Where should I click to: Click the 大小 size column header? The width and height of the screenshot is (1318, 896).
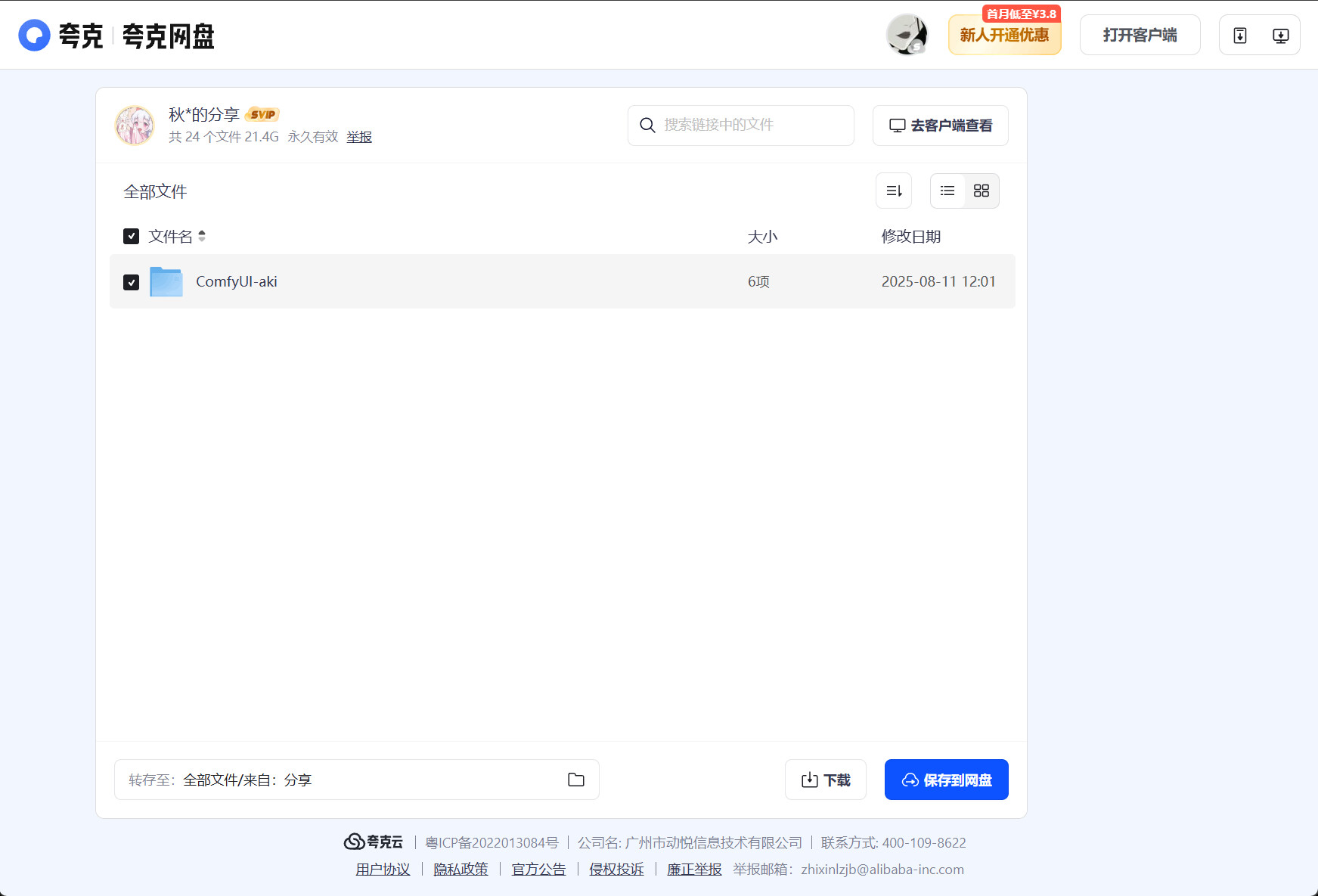click(x=762, y=237)
